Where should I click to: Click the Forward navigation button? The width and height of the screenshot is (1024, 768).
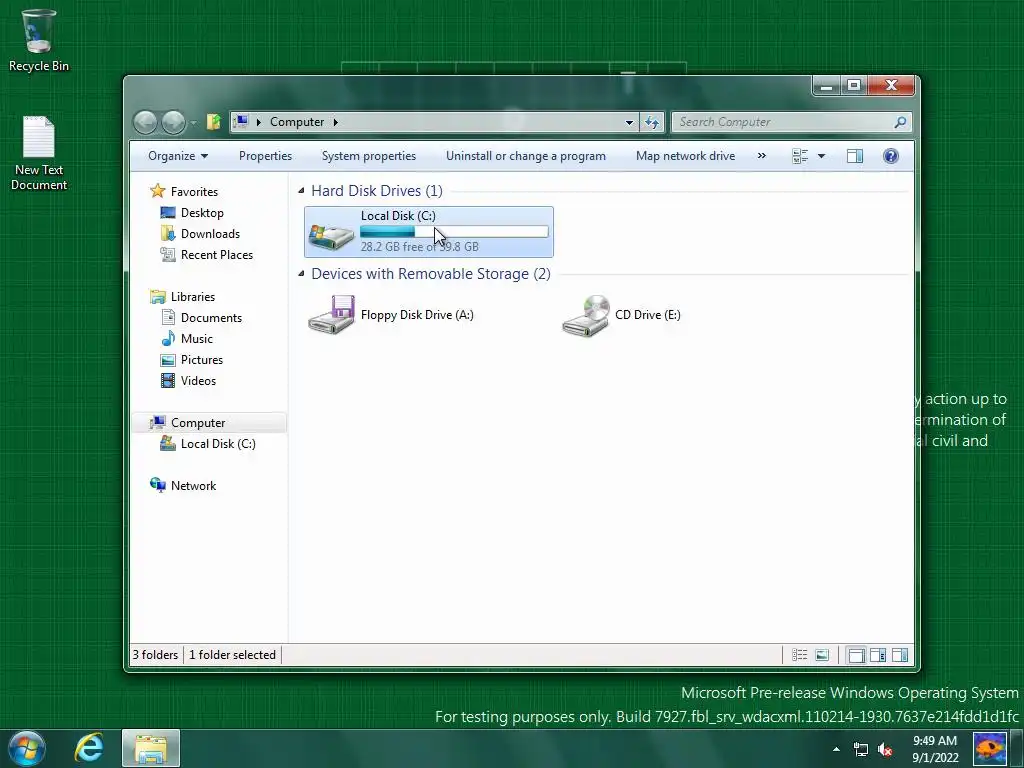(x=173, y=122)
